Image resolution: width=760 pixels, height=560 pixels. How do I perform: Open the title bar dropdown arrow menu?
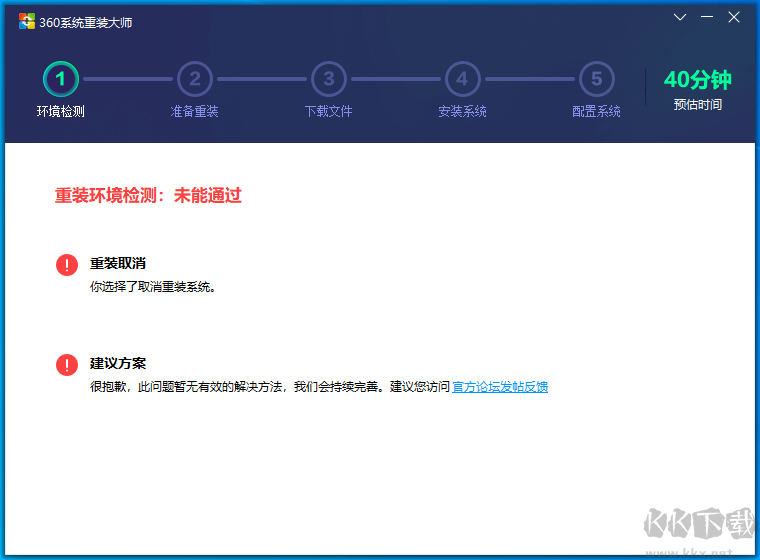tap(680, 17)
